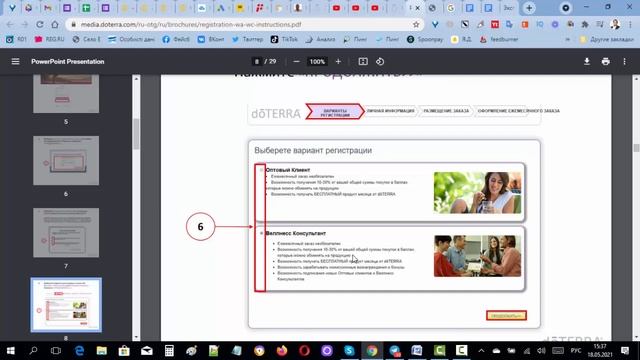The width and height of the screenshot is (640, 360).
Task: Zoom out using the minus icon
Action: pyautogui.click(x=297, y=62)
